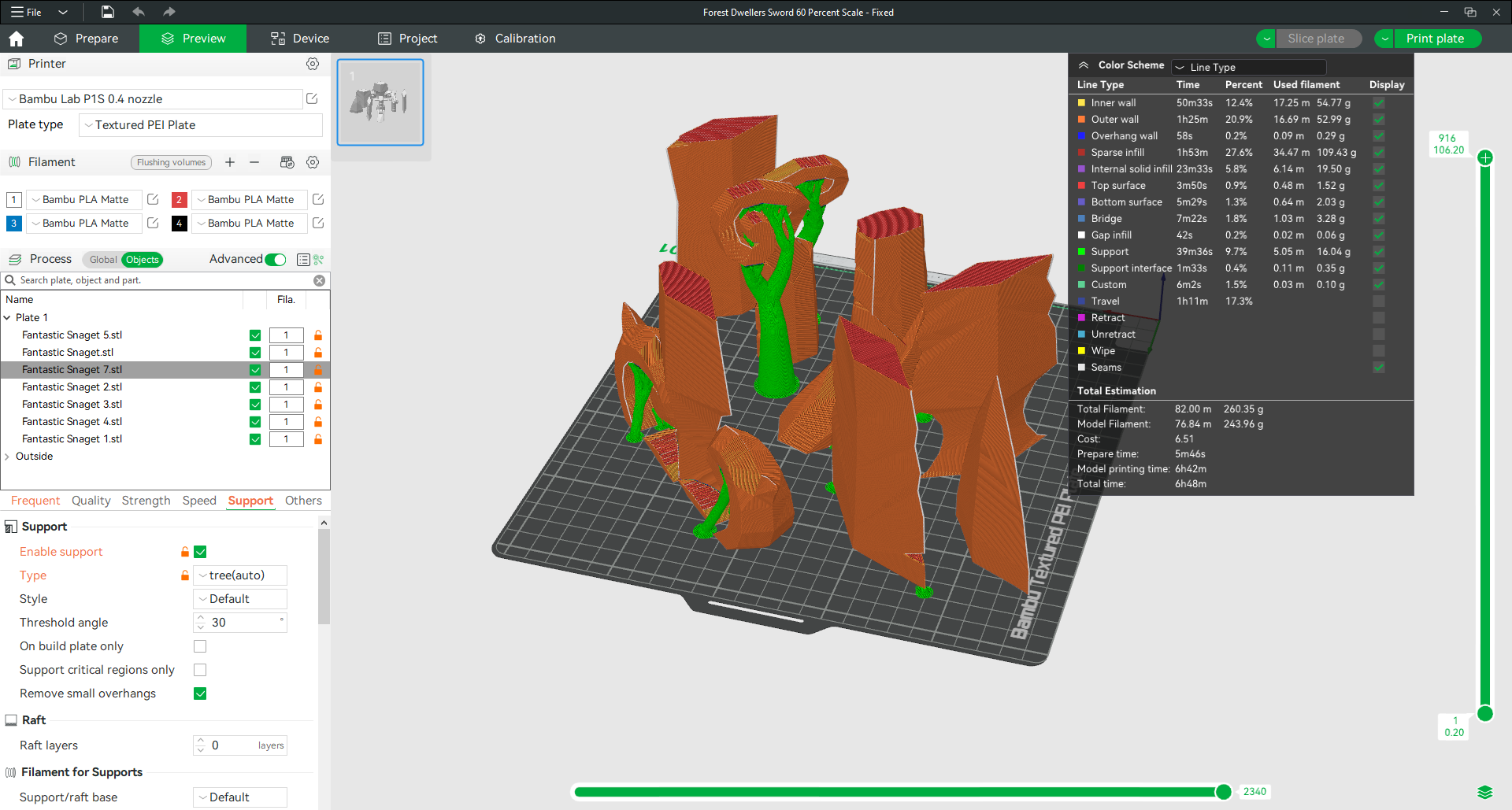1512x810 pixels.
Task: Click the layers icon at bottom right
Action: pos(1484,792)
